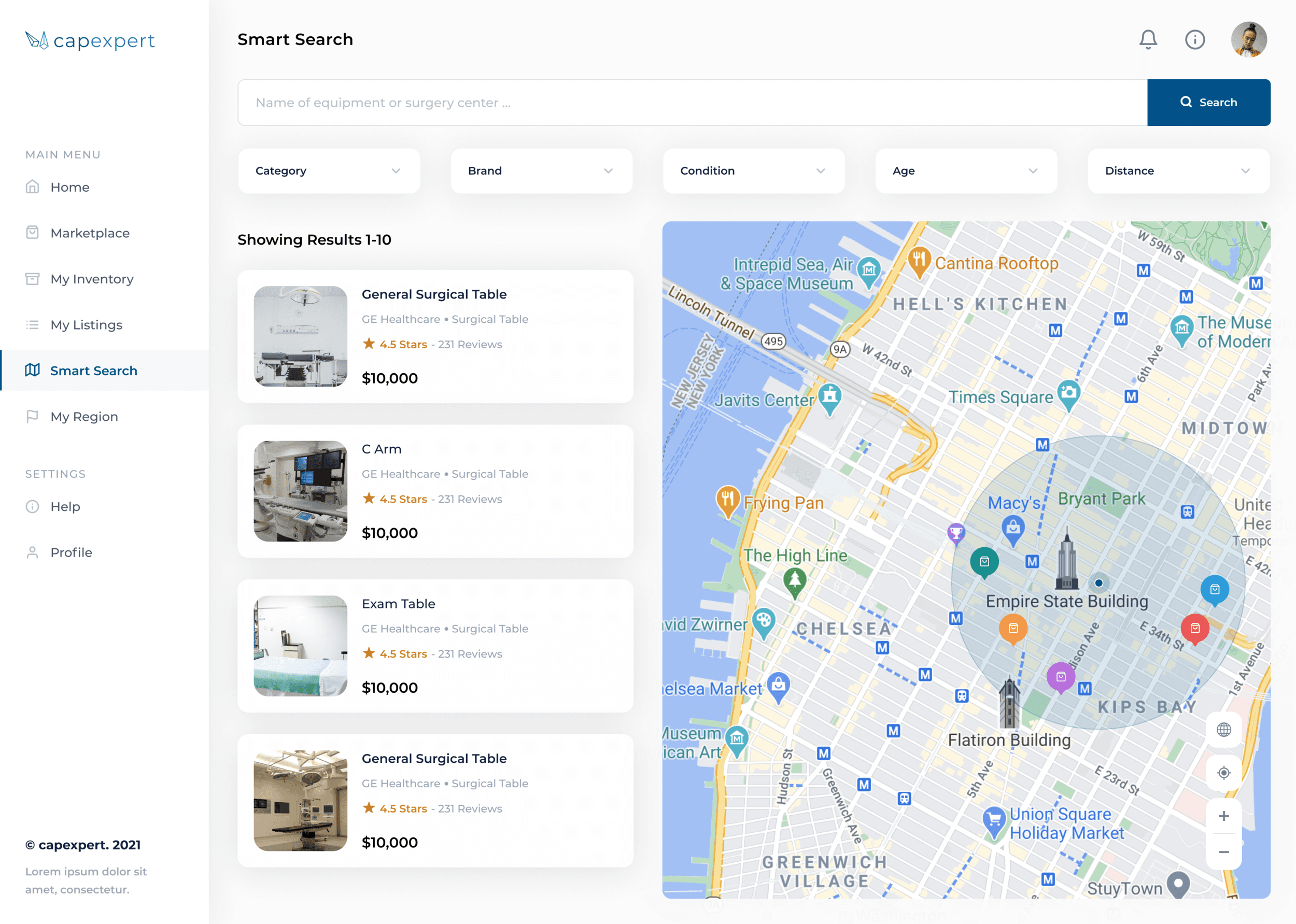This screenshot has width=1296, height=924.
Task: Select the red marketplace pin on map
Action: 1195,628
